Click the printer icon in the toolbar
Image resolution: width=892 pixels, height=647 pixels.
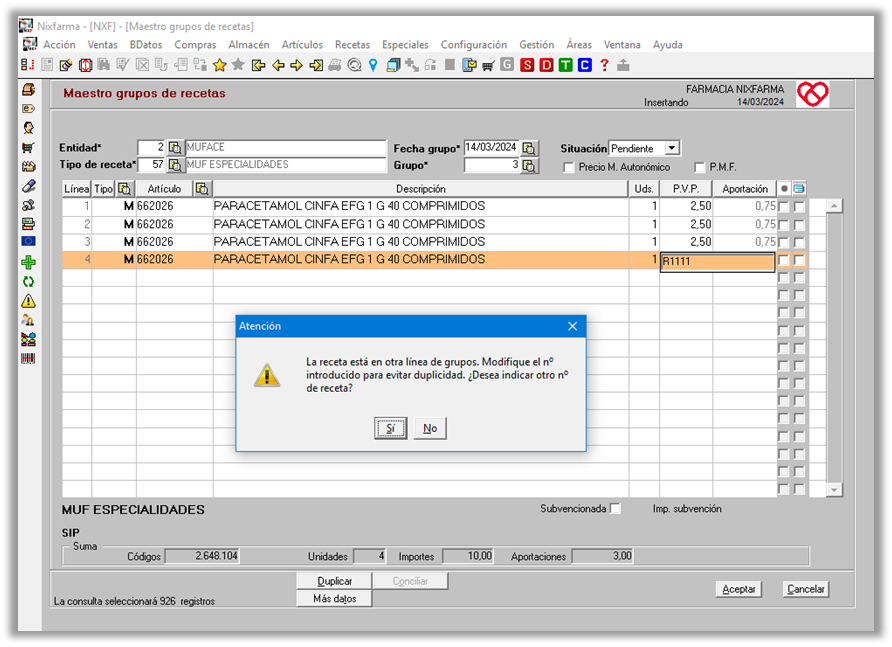334,65
